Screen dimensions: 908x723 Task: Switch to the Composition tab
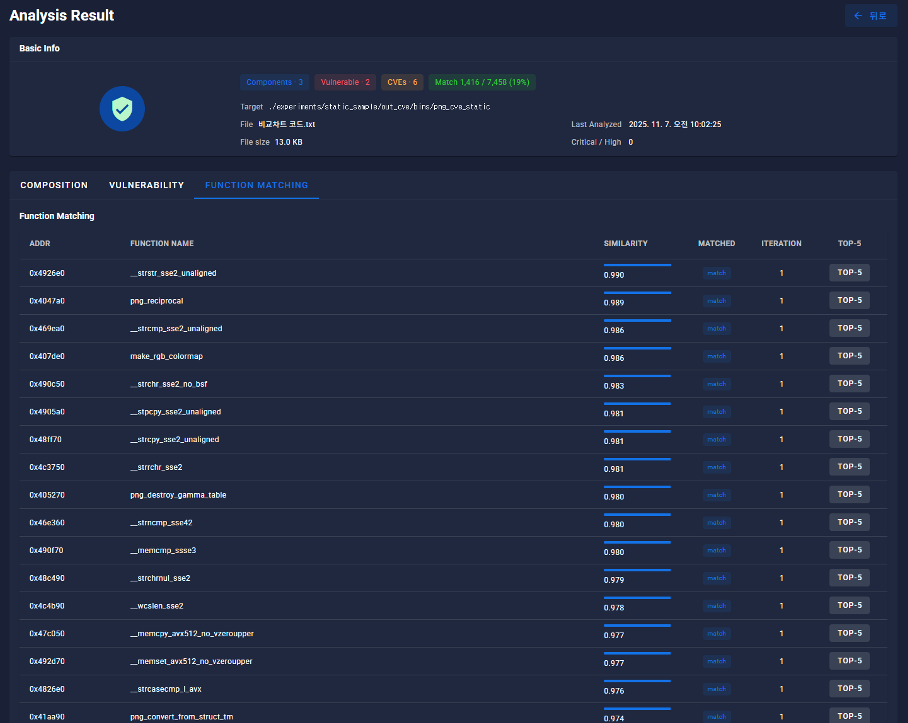pos(54,185)
